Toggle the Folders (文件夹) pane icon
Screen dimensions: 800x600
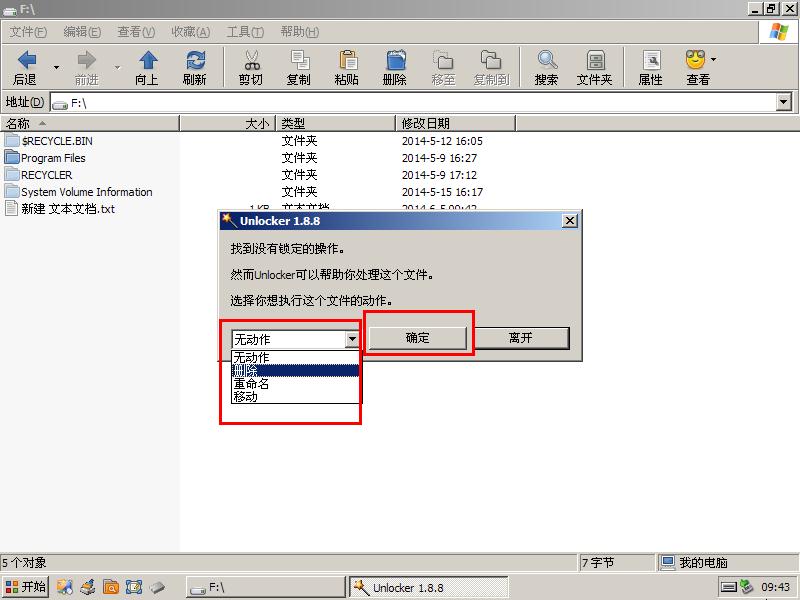click(x=595, y=60)
